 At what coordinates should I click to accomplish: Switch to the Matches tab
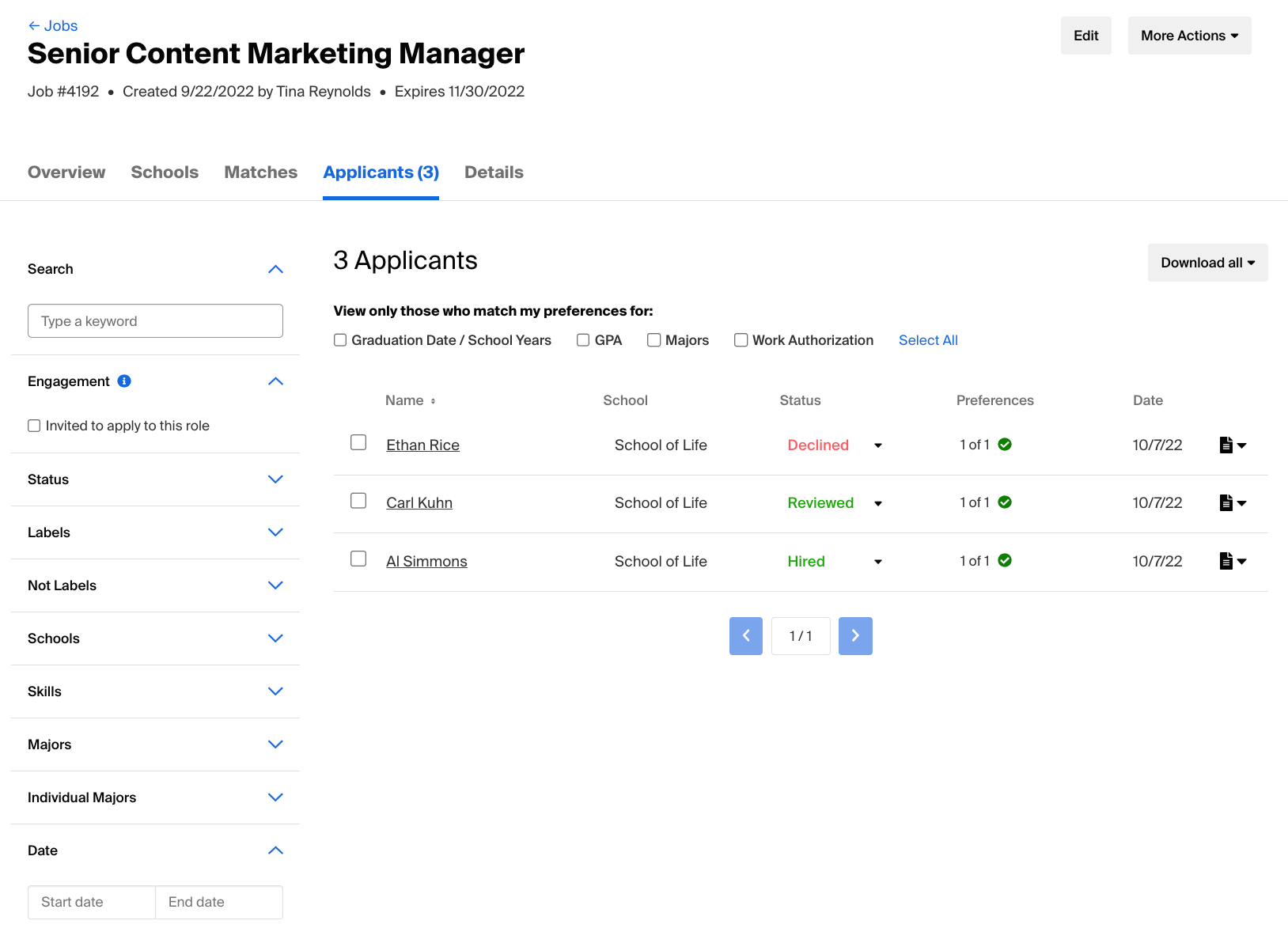(x=261, y=172)
